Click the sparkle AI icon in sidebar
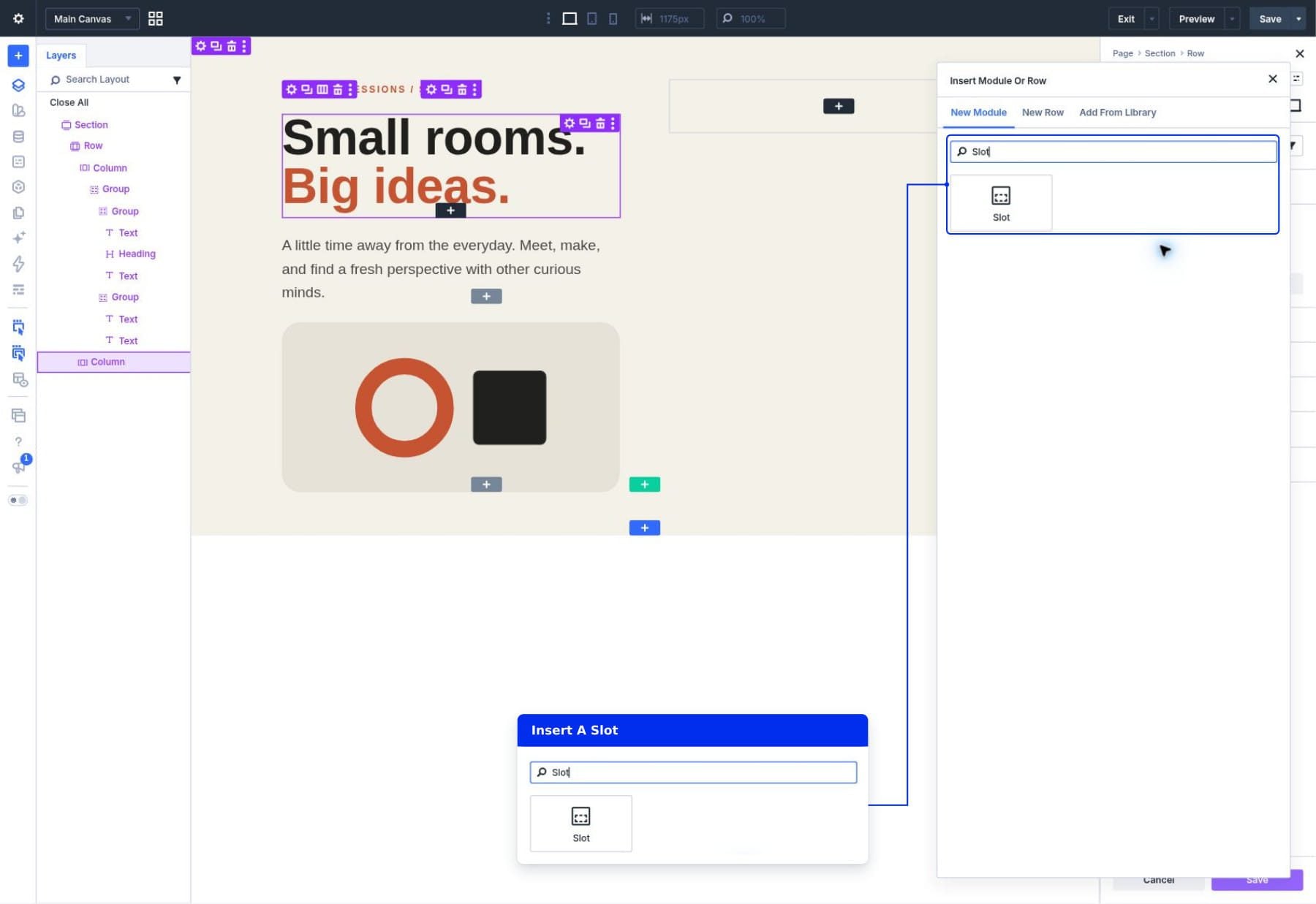The height and width of the screenshot is (904, 1316). pyautogui.click(x=18, y=238)
